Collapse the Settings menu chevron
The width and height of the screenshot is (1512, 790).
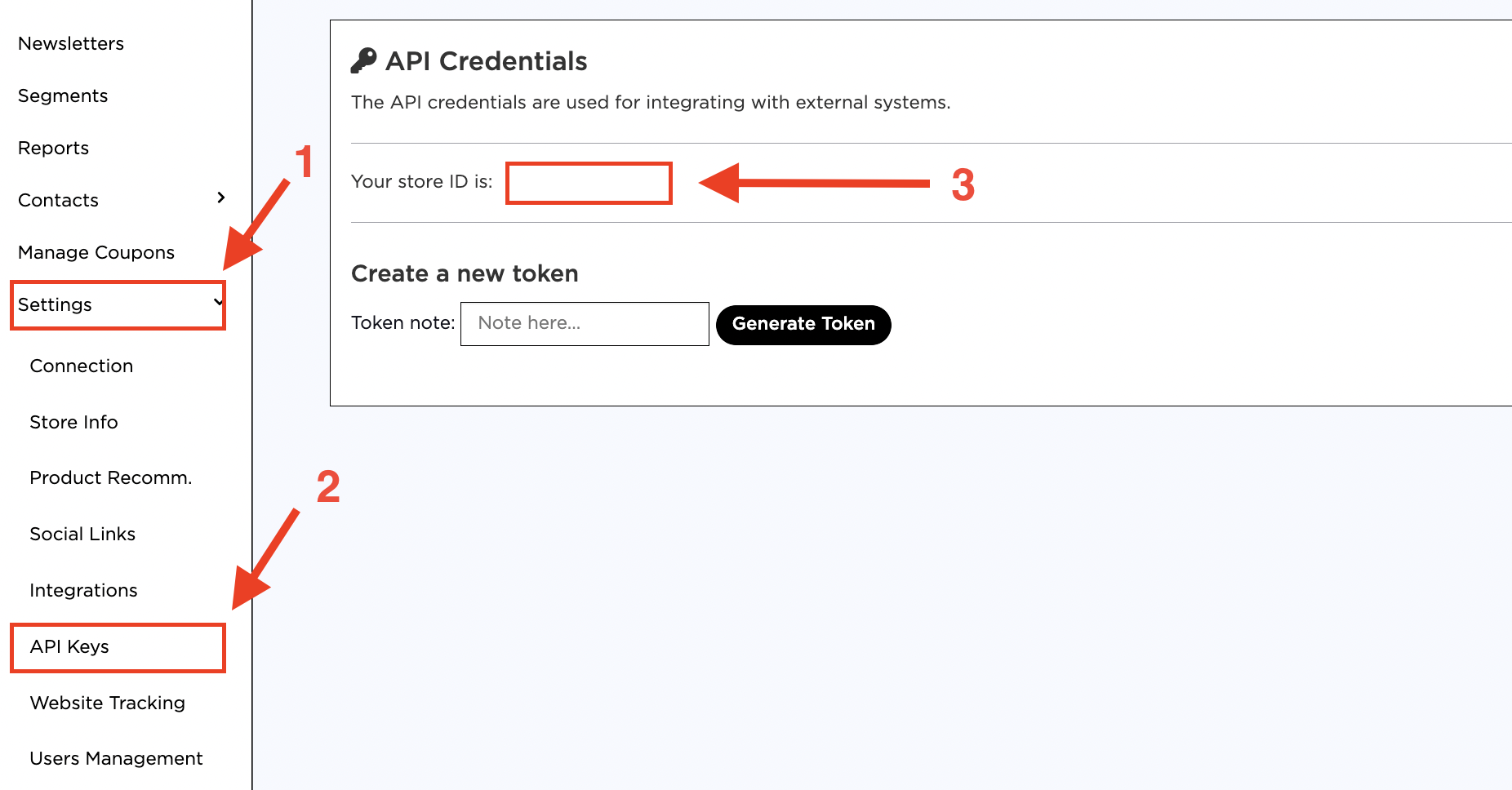(218, 302)
